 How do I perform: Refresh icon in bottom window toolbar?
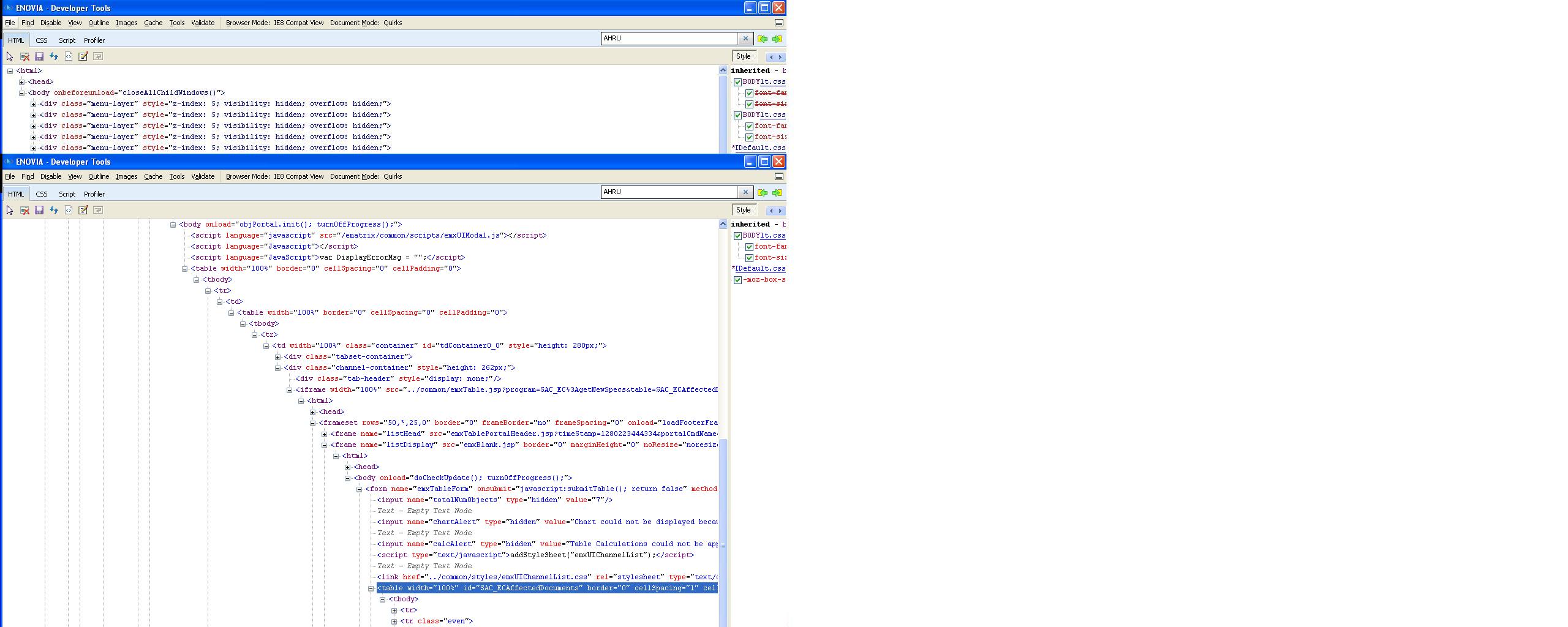click(x=54, y=210)
